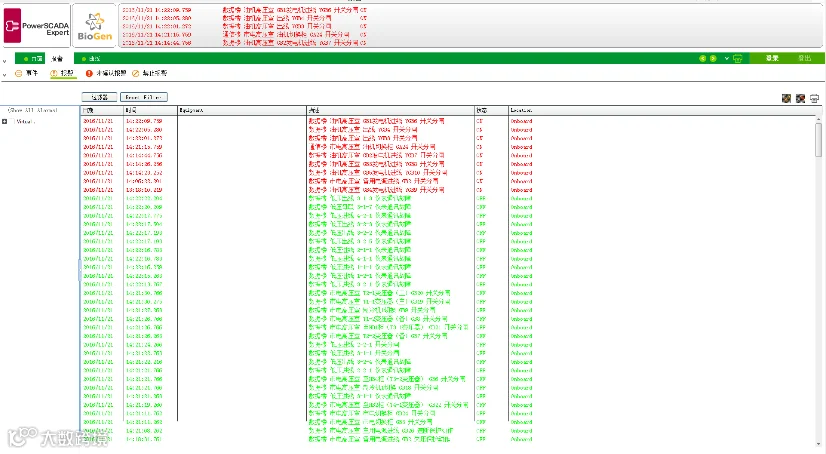Image resolution: width=826 pixels, height=454 pixels.
Task: Sort by the 日期 date column header
Action: tap(102, 110)
